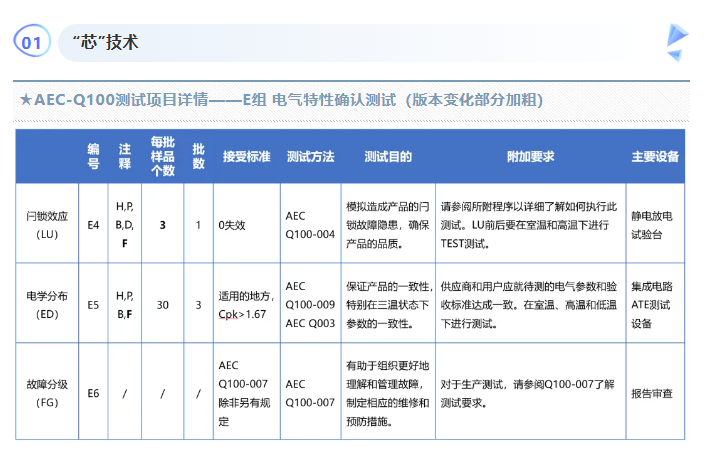The height and width of the screenshot is (475, 708).
Task: Click the AEC Q100-009 AEC Q003 method cell
Action: 310,305
